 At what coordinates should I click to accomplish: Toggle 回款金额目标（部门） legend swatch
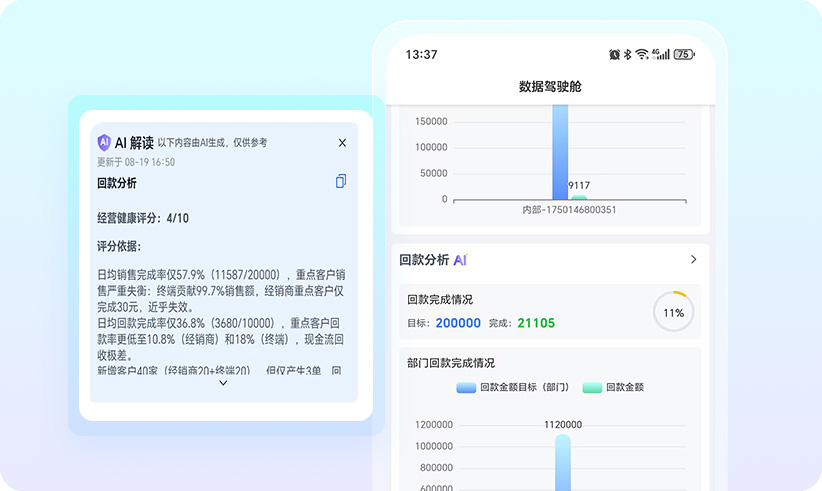(x=466, y=387)
